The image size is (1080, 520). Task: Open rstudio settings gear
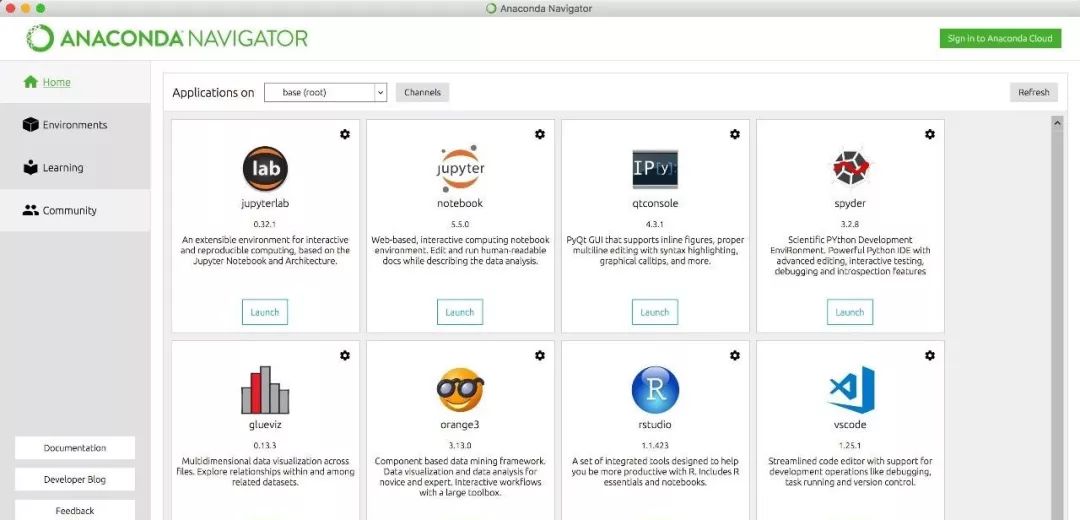point(735,355)
